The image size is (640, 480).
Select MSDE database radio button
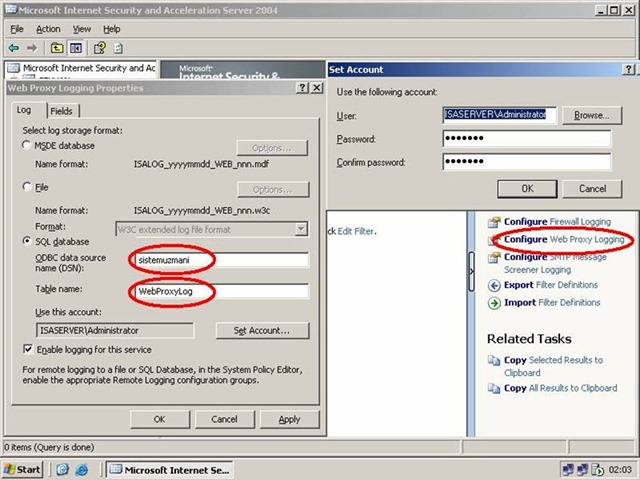[x=27, y=145]
